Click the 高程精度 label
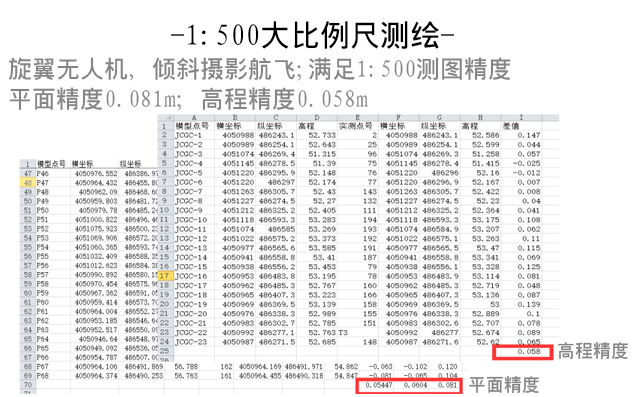The width and height of the screenshot is (633, 397). (x=592, y=351)
